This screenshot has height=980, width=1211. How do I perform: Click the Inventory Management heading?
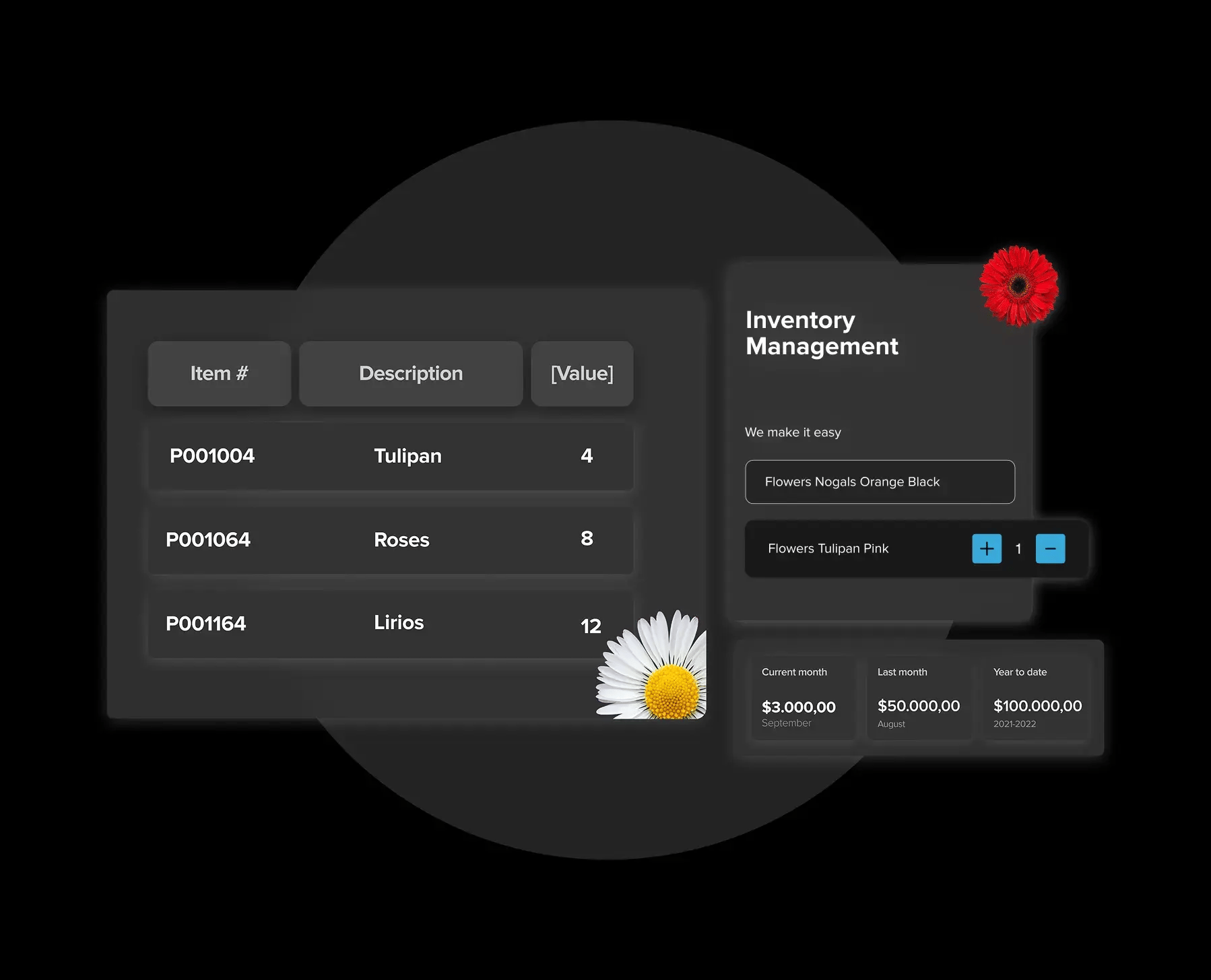(x=822, y=333)
